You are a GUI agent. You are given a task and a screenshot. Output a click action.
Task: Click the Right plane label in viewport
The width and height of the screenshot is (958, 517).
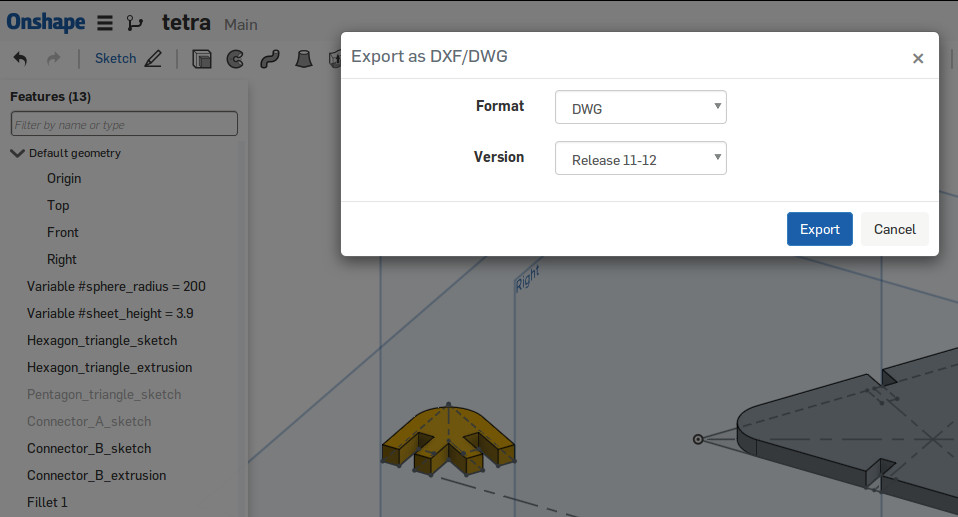click(527, 277)
